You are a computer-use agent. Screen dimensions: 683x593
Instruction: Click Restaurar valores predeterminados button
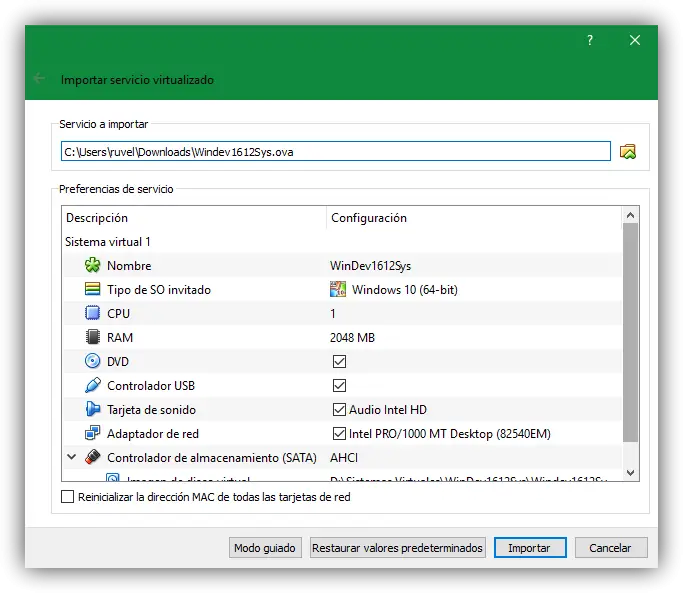398,548
